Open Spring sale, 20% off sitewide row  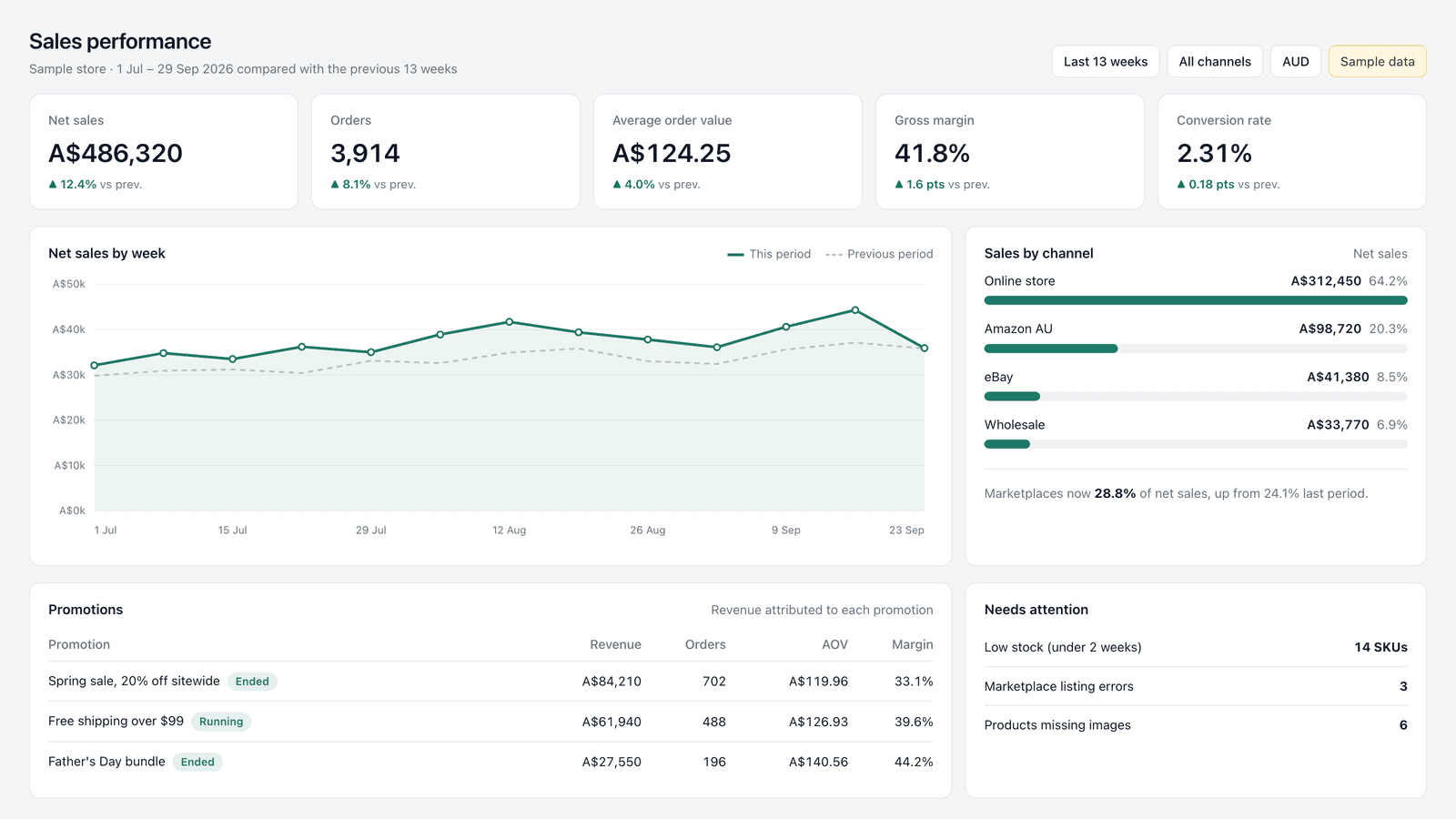[x=490, y=682]
